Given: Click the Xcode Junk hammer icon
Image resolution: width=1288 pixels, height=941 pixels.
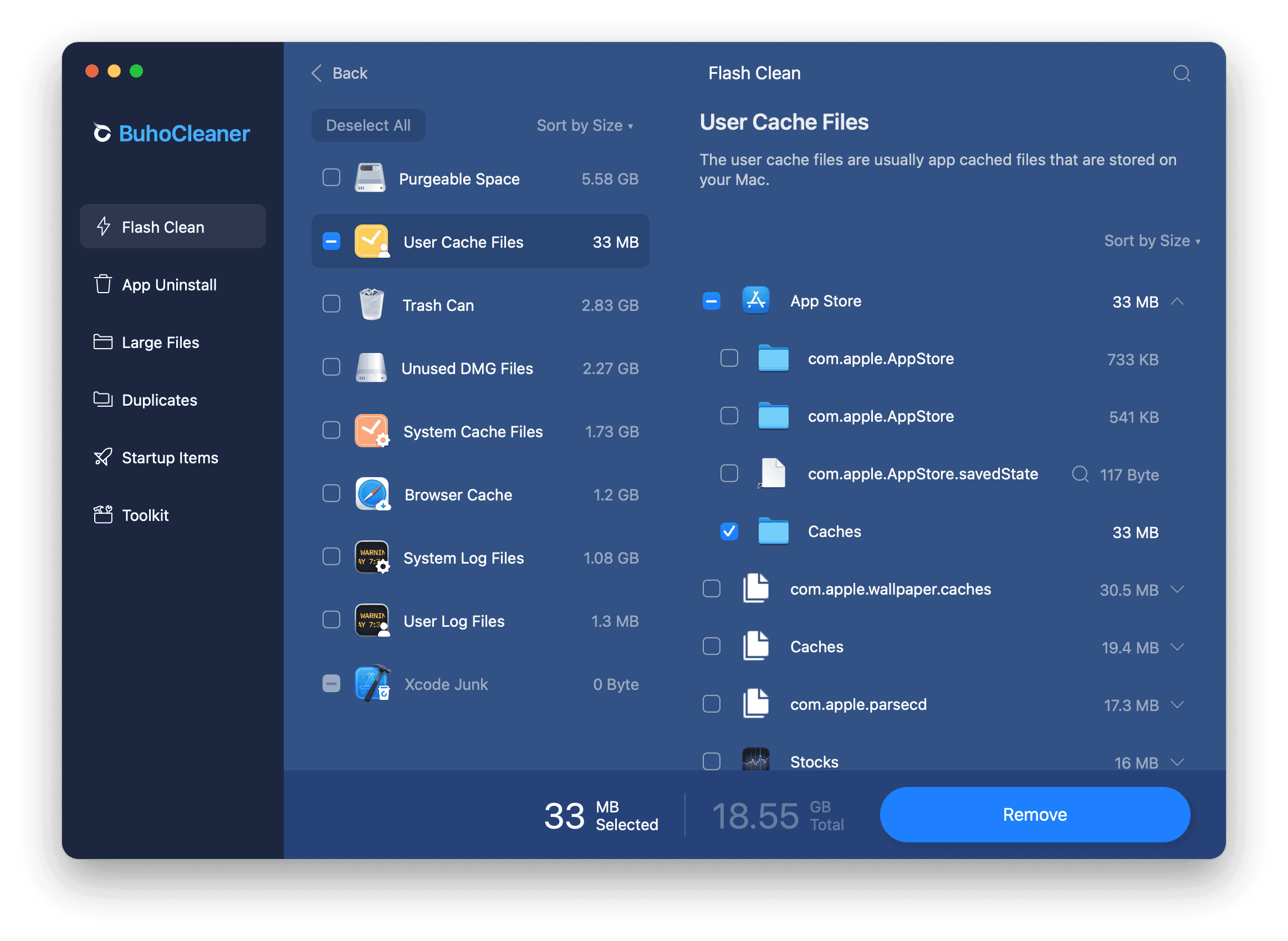Looking at the screenshot, I should (x=372, y=684).
